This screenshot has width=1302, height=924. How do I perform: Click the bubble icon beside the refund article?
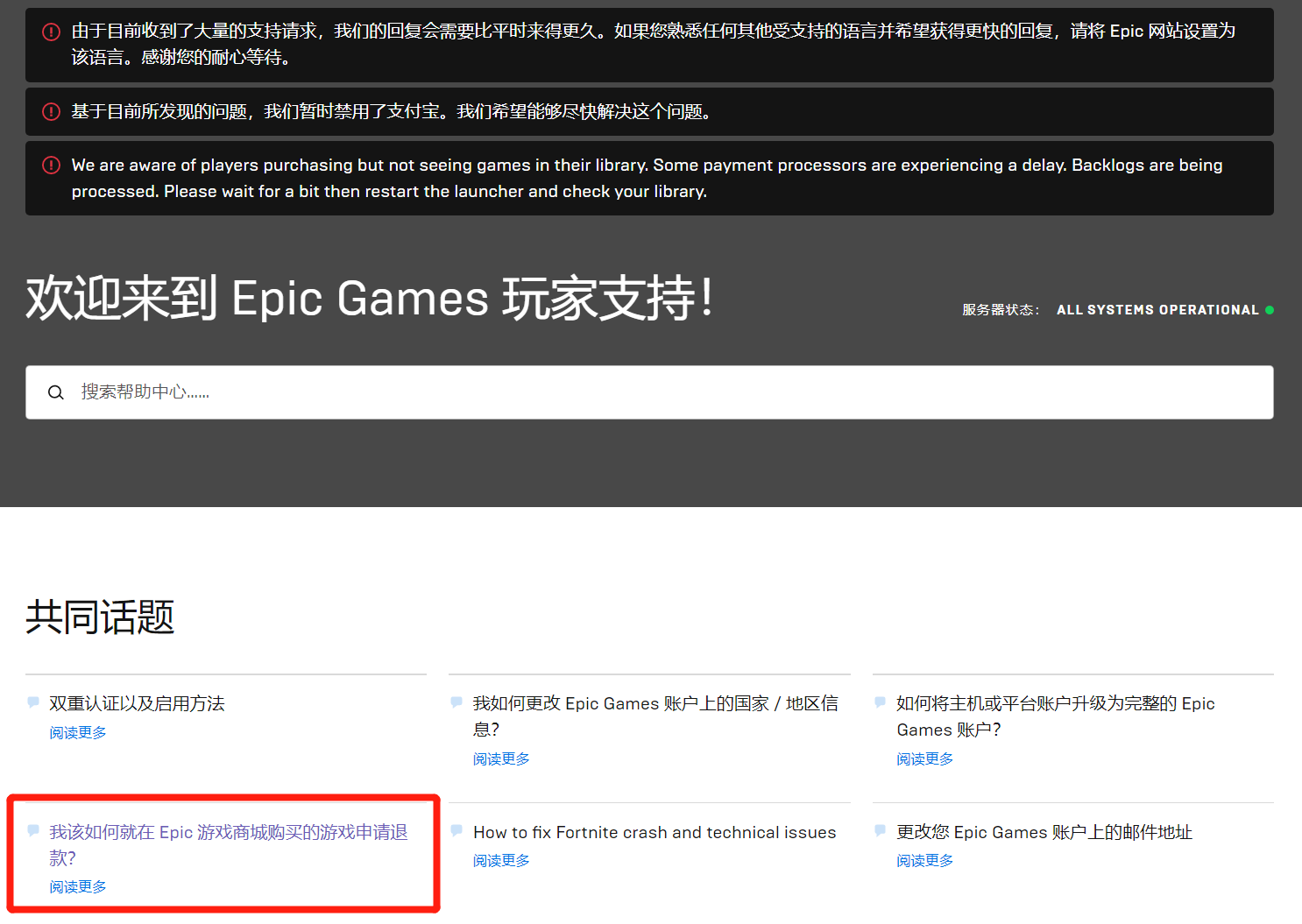[33, 830]
